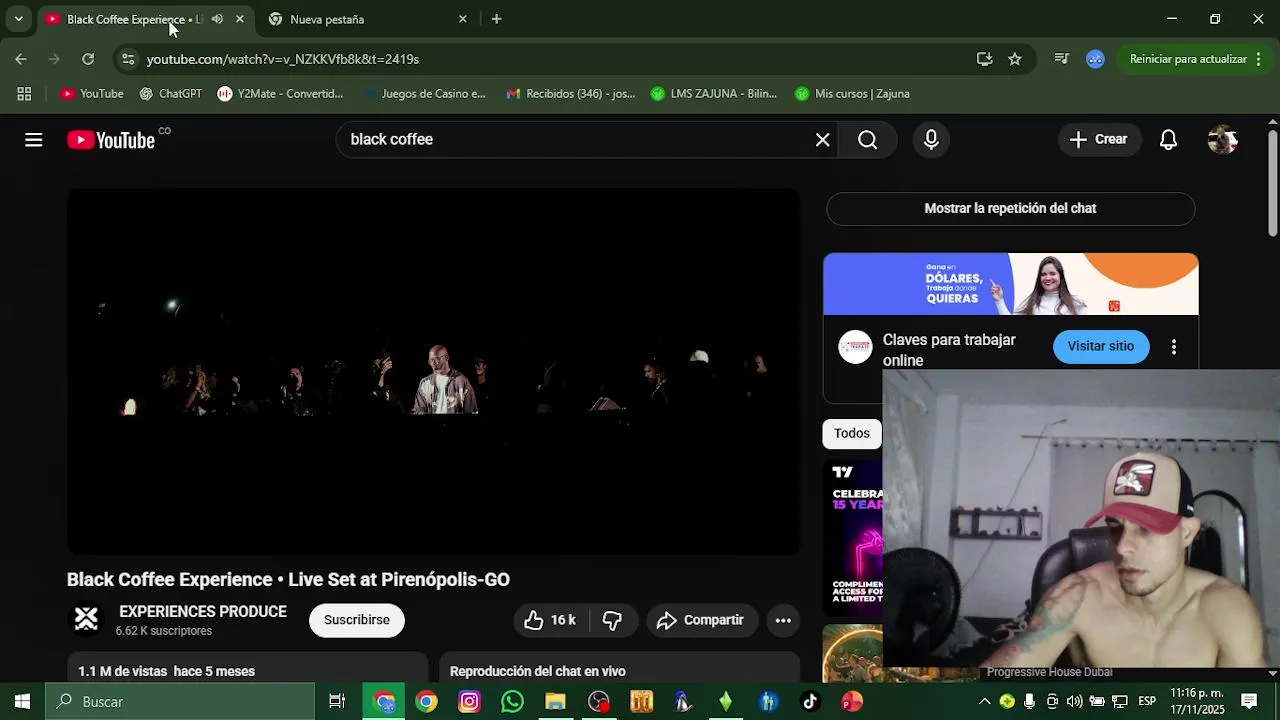Install app icon in address bar
Viewport: 1280px width, 720px height.
point(984,59)
